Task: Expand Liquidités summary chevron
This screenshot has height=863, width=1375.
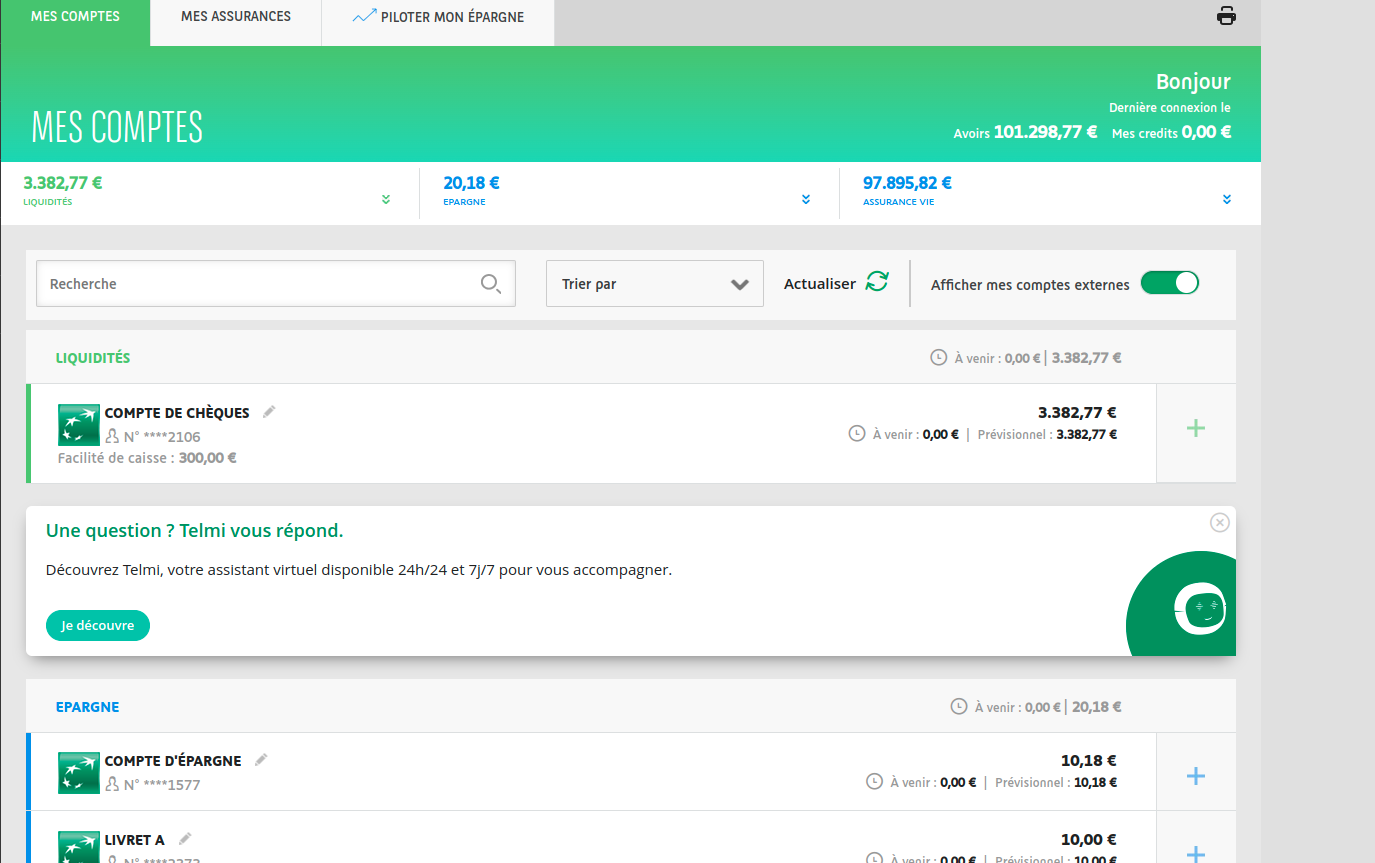Action: (x=386, y=200)
